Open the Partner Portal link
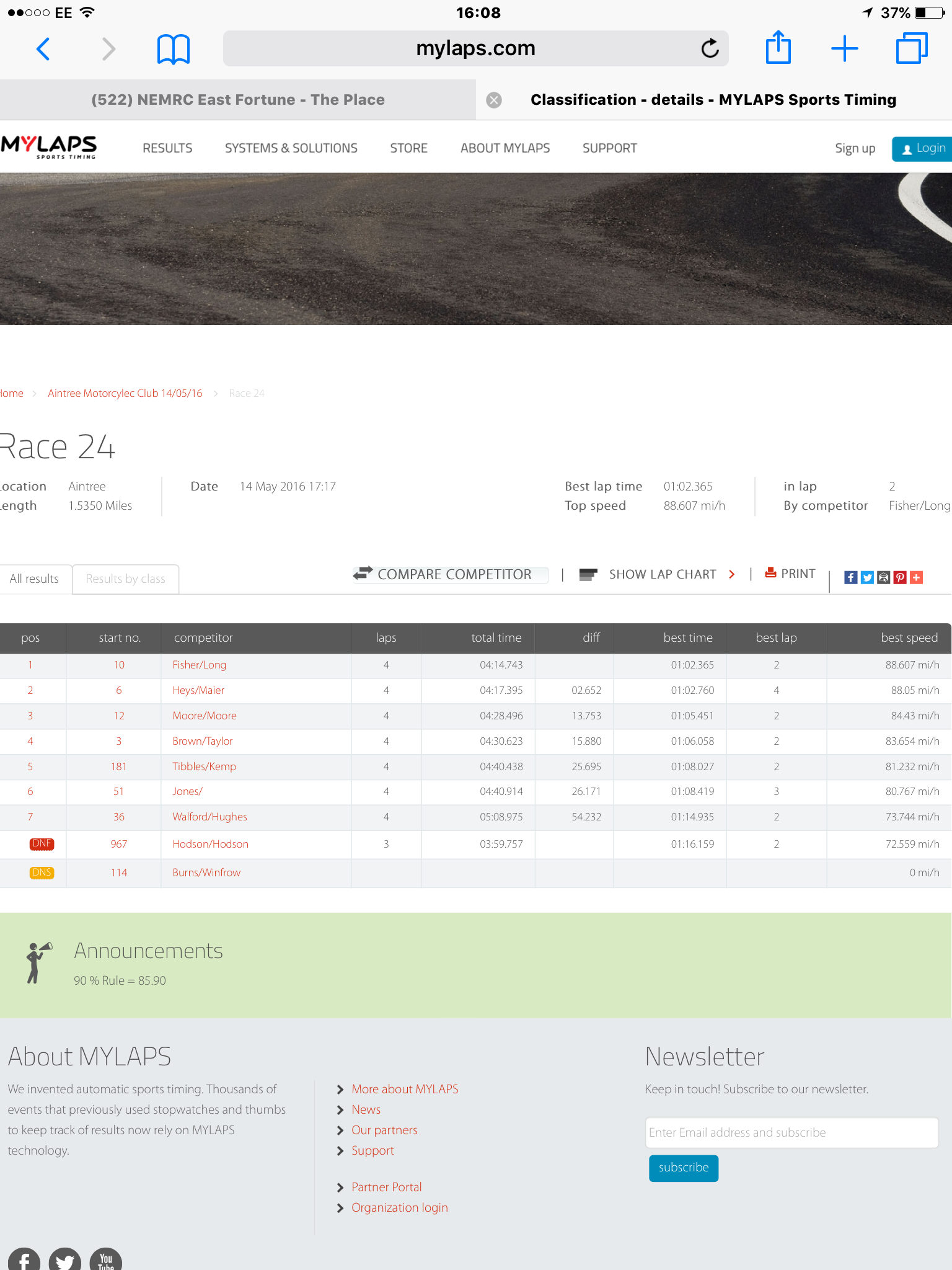The height and width of the screenshot is (1270, 952). pyautogui.click(x=386, y=1187)
